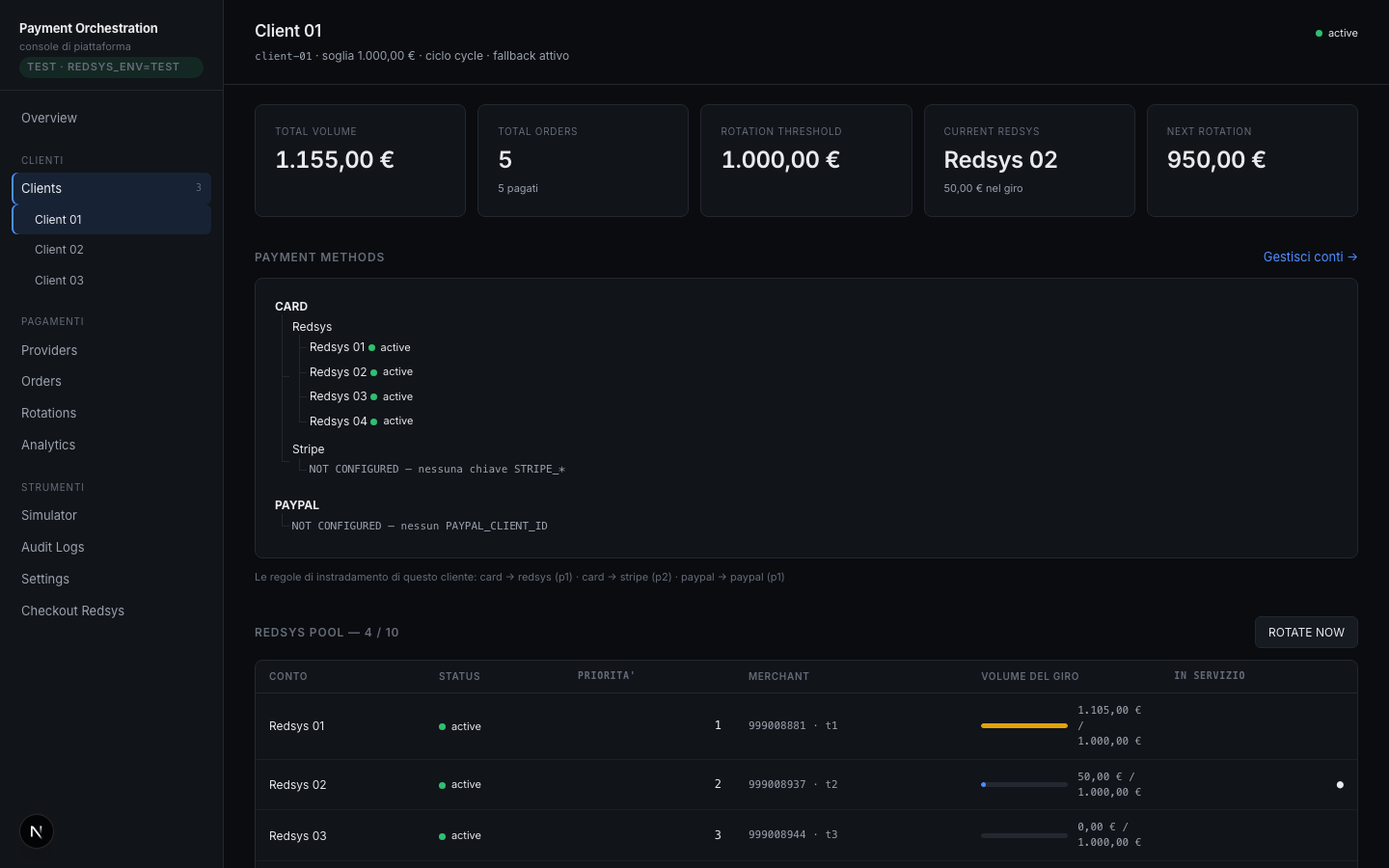Viewport: 1389px width, 868px height.
Task: Click Redsys 01 in the payment methods tree
Action: pyautogui.click(x=337, y=347)
